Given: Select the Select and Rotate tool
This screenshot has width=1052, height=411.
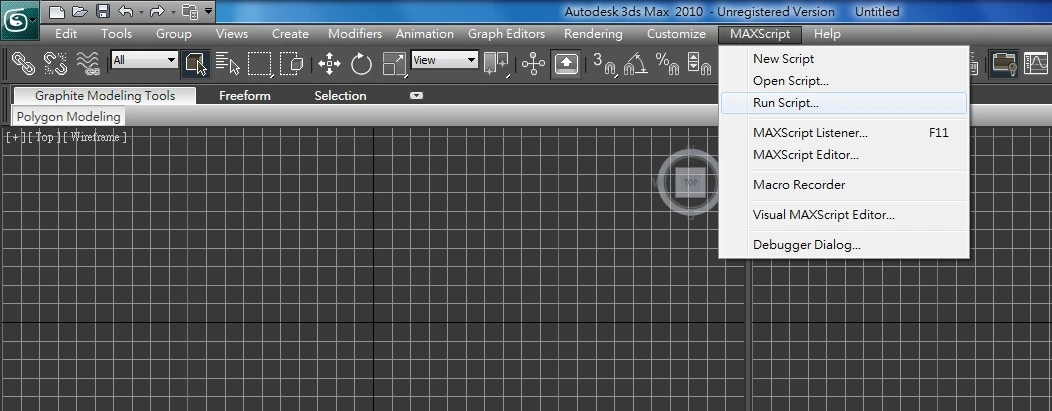Looking at the screenshot, I should click(362, 64).
